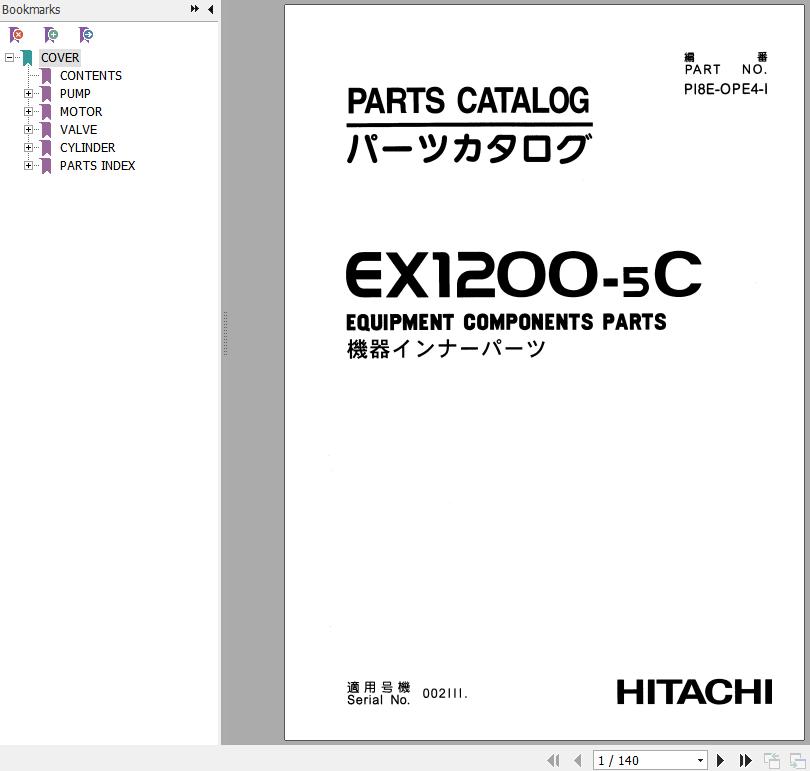Click the EQUIPMENT COMPONENTS PARTS text
810x771 pixels.
point(506,322)
